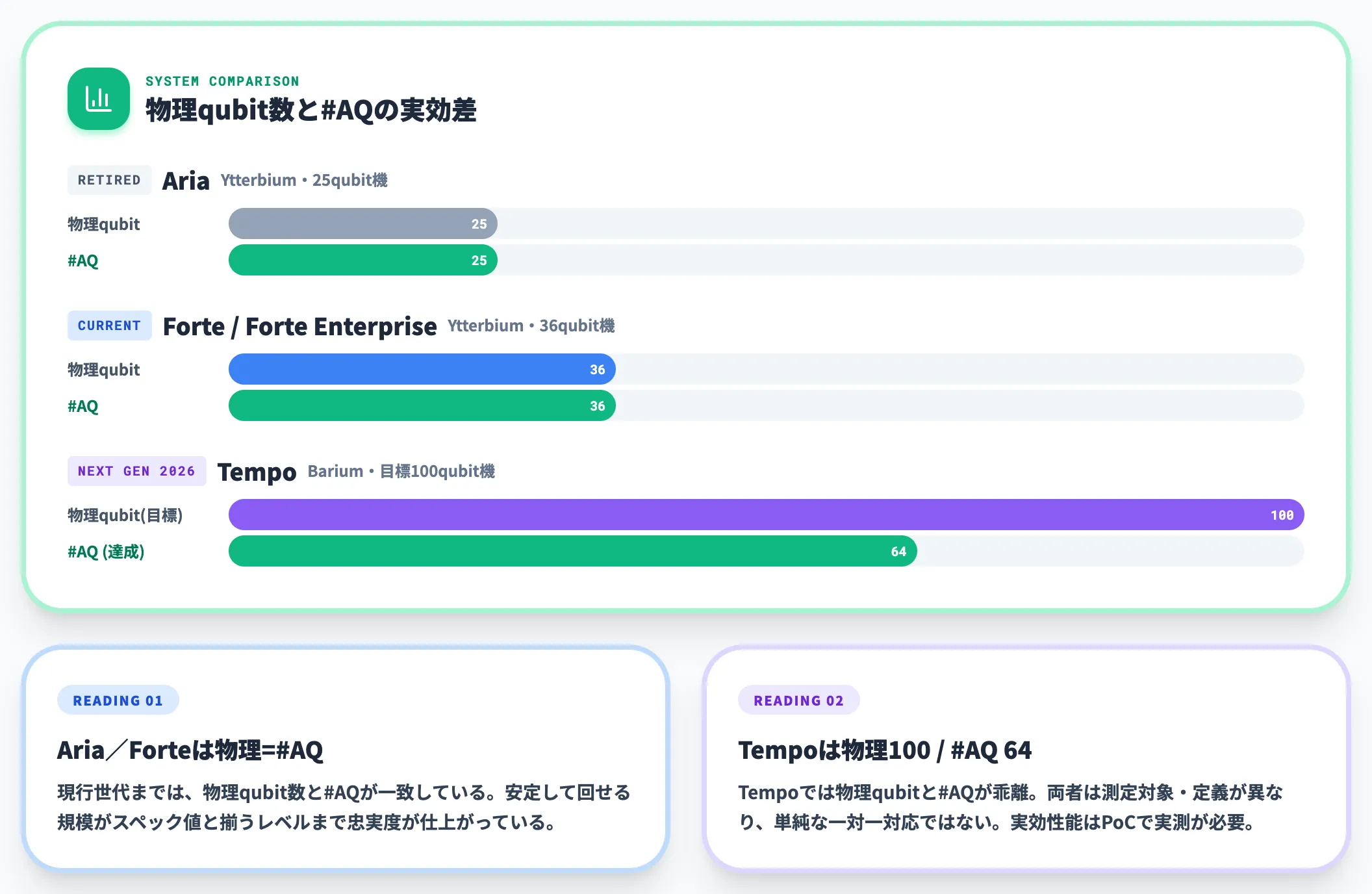The height and width of the screenshot is (894, 1372).
Task: Click the #AQ label under Aria
Action: coord(83,261)
